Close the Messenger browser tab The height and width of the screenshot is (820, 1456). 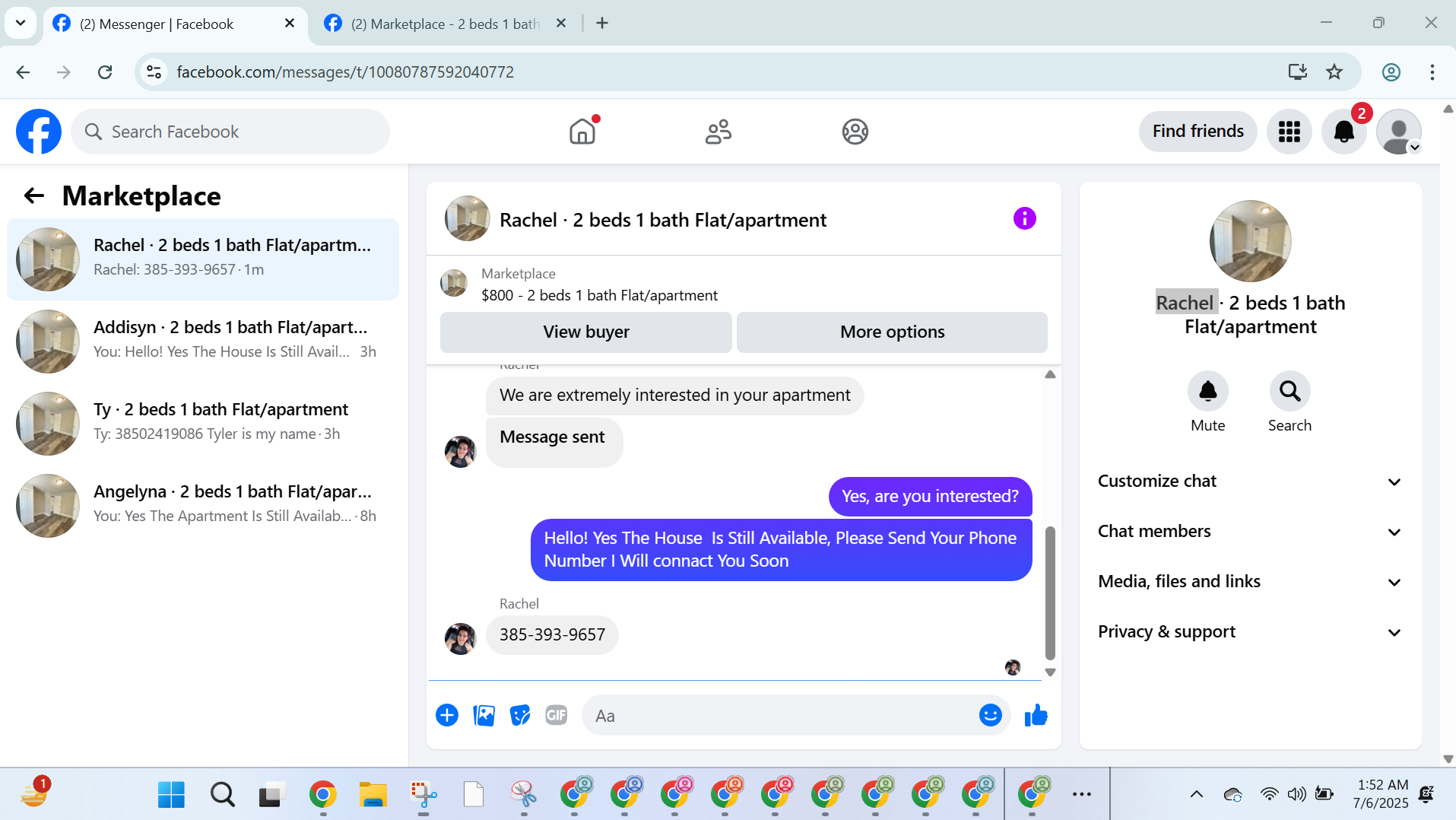tap(290, 24)
